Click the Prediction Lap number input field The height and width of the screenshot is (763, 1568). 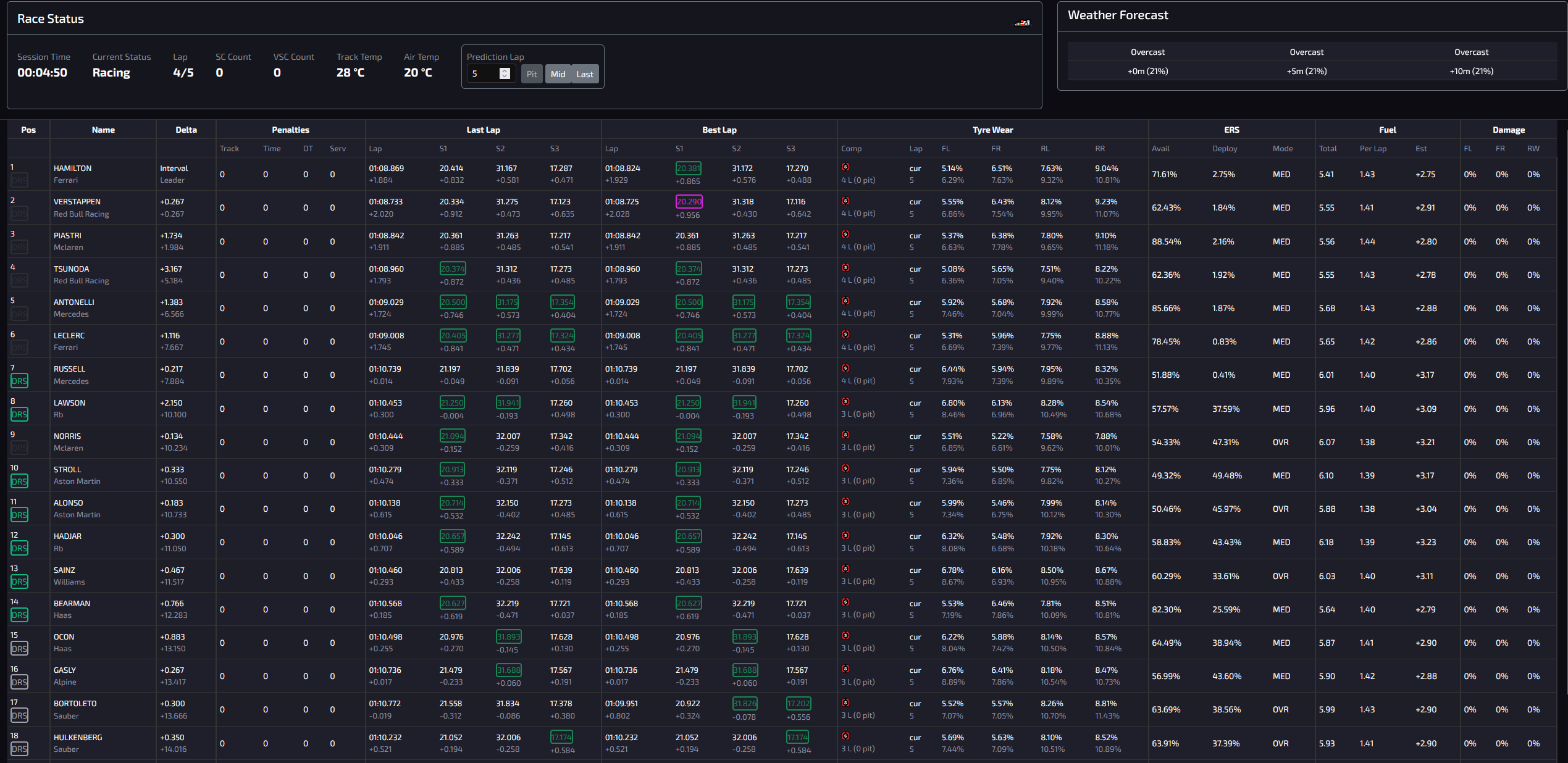pos(484,73)
